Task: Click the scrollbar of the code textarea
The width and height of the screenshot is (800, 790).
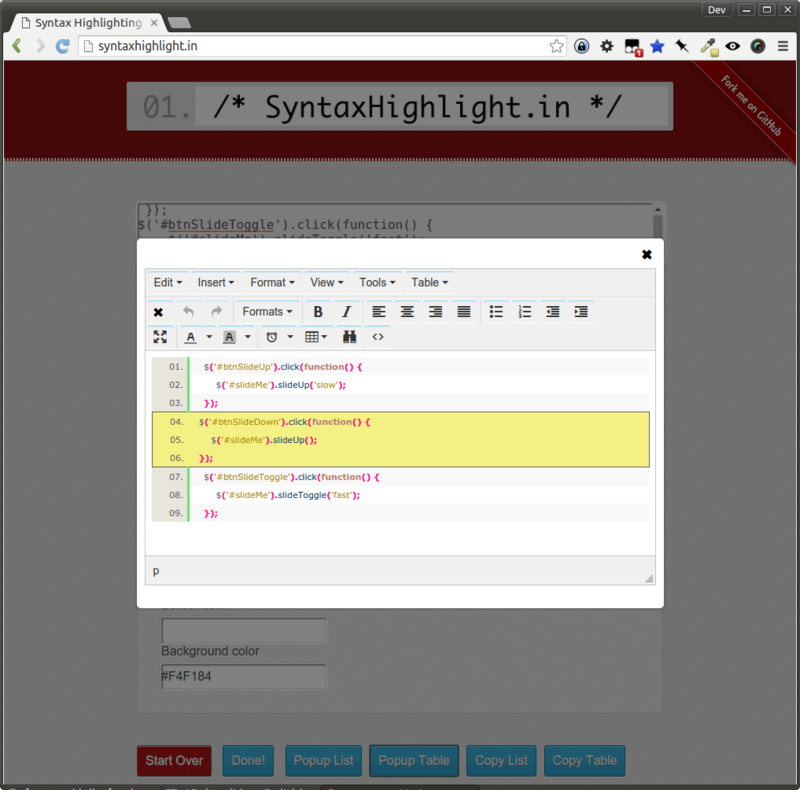Action: pos(658,222)
